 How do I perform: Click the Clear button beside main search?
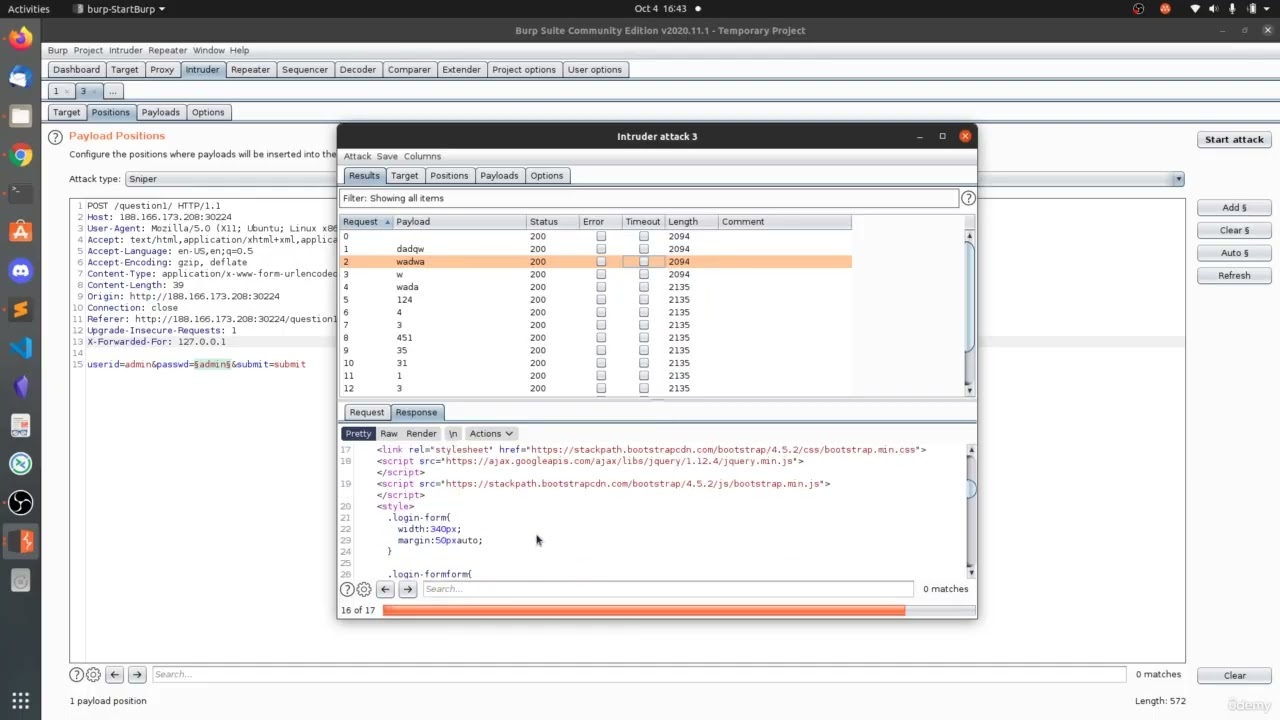1234,676
